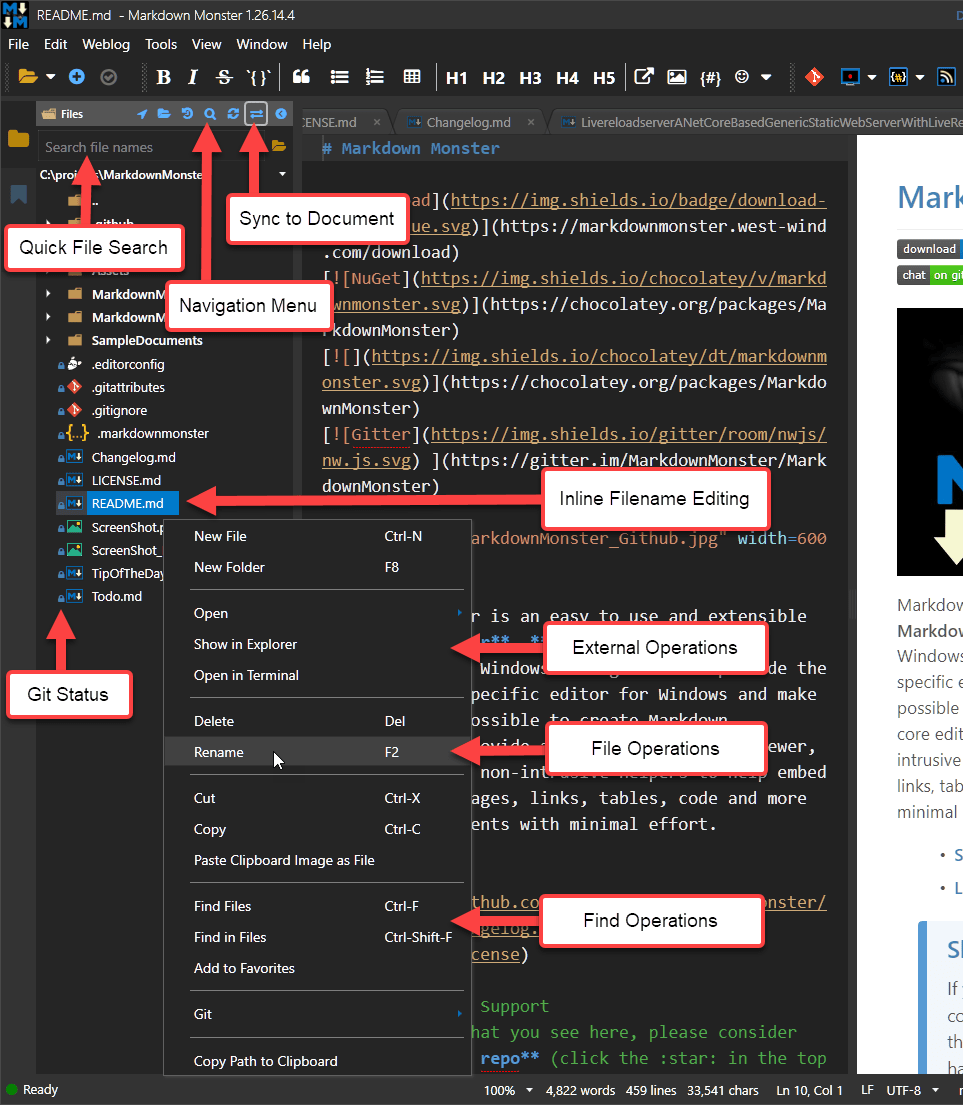Image resolution: width=963 pixels, height=1105 pixels.
Task: Click the open folder toolbar icon
Action: pyautogui.click(x=27, y=77)
